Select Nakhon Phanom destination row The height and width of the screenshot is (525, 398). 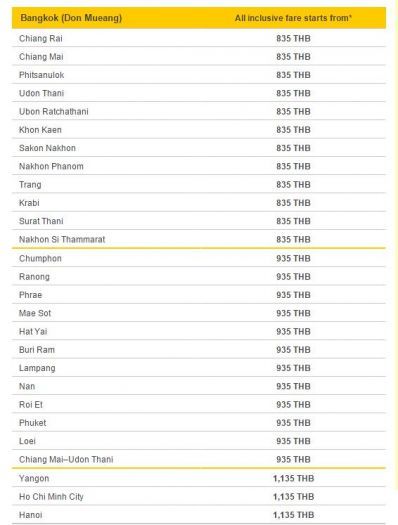[199, 166]
